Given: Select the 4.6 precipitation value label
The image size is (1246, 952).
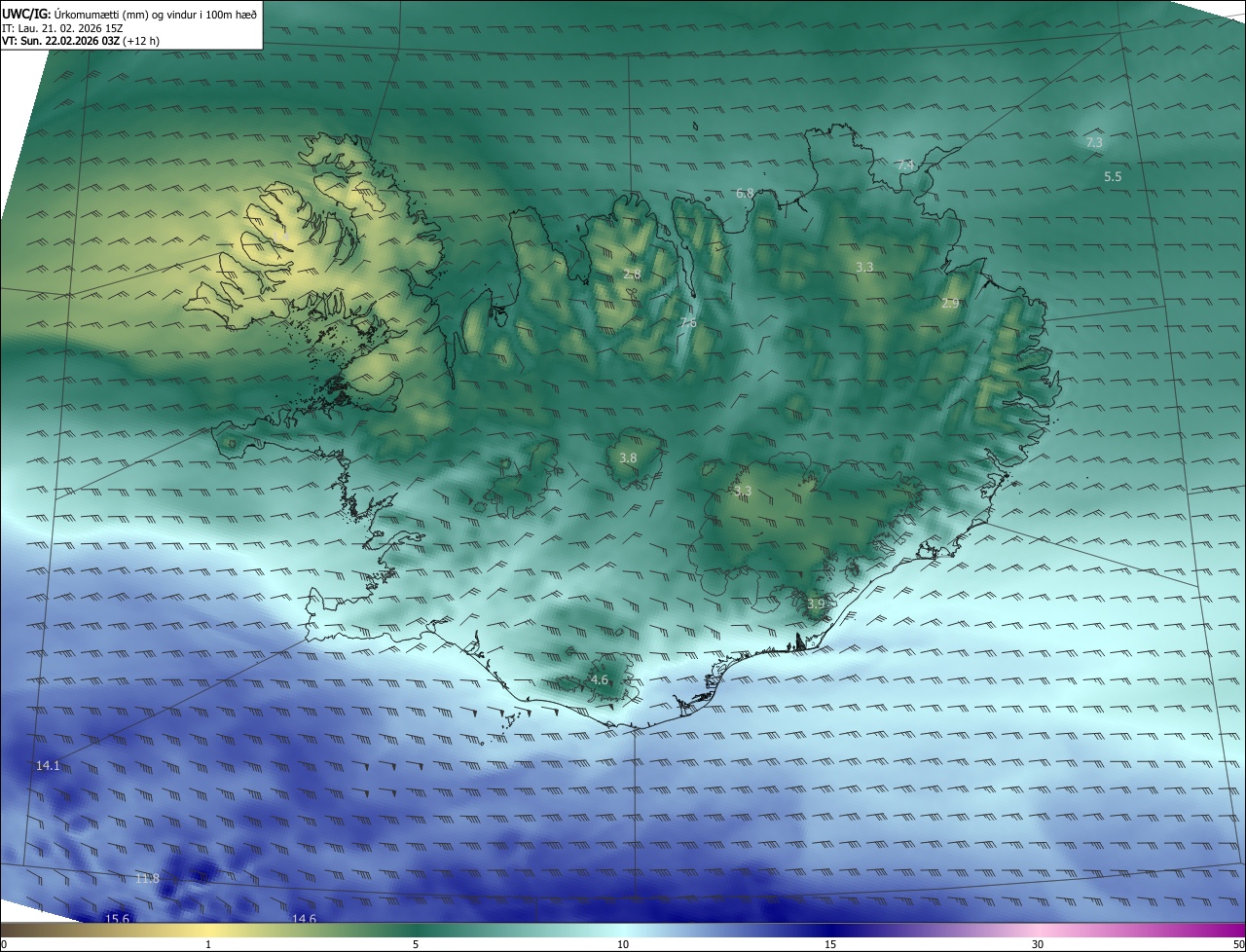Looking at the screenshot, I should pyautogui.click(x=600, y=680).
